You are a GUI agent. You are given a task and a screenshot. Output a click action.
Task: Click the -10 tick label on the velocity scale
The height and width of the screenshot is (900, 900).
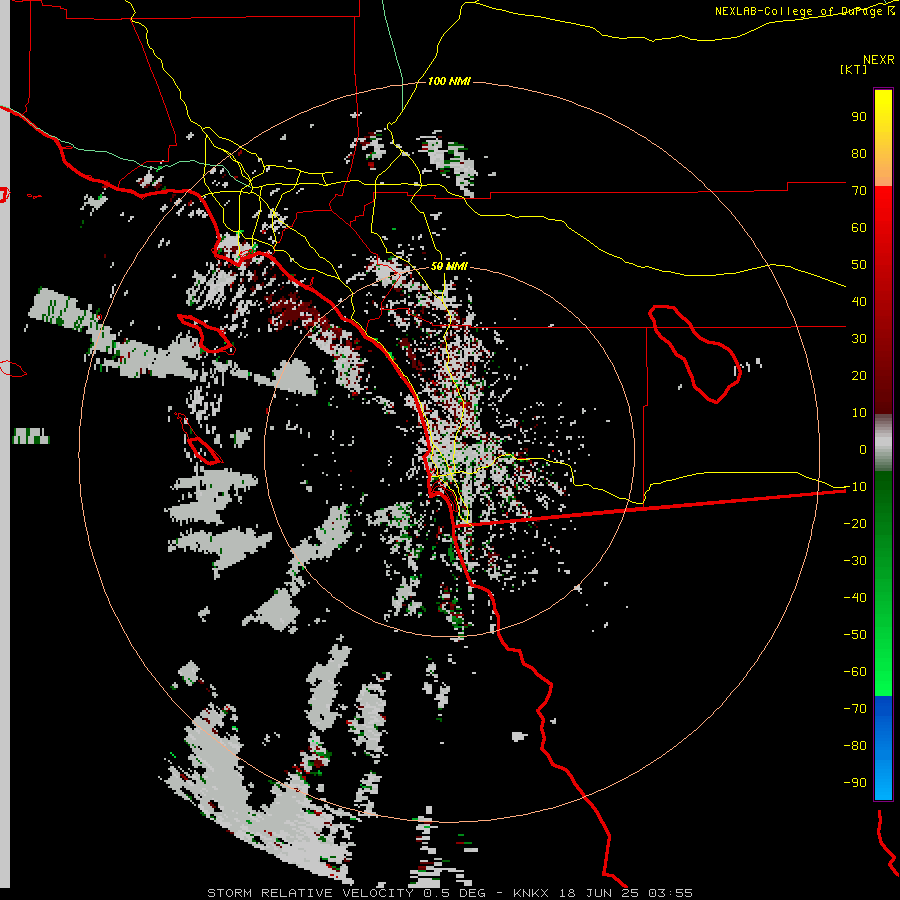(855, 487)
